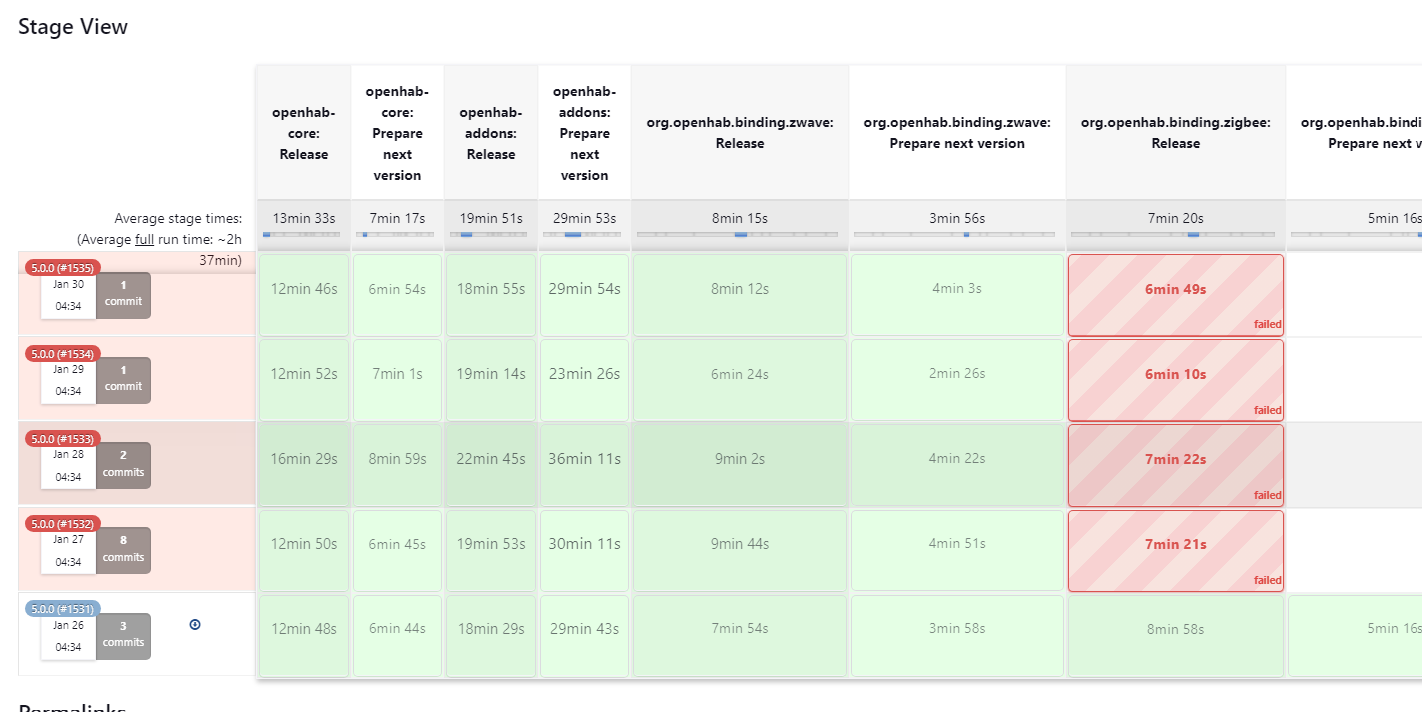View the 1 commit box for build #1534
Image resolution: width=1422 pixels, height=712 pixels.
point(123,379)
